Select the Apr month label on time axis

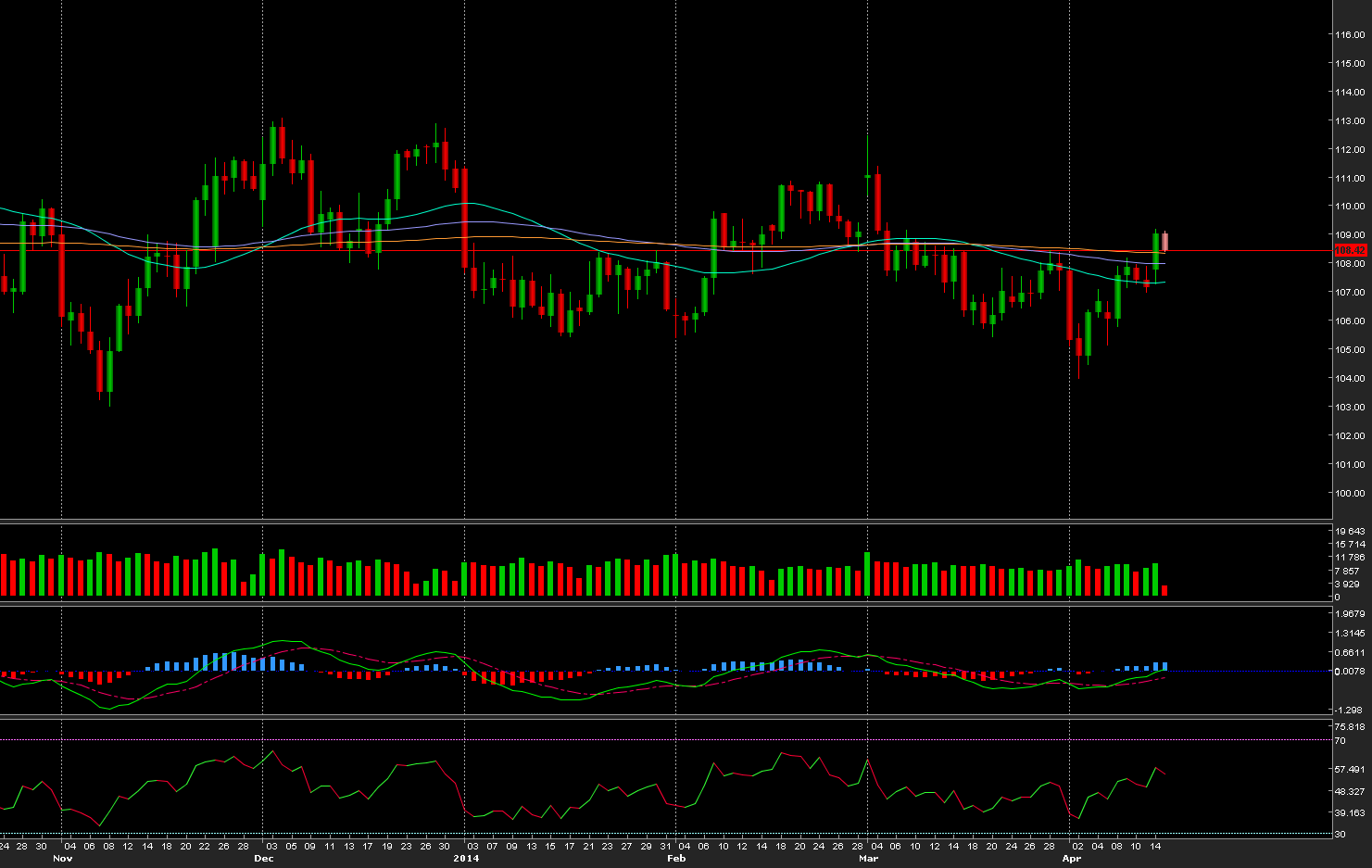[1071, 859]
